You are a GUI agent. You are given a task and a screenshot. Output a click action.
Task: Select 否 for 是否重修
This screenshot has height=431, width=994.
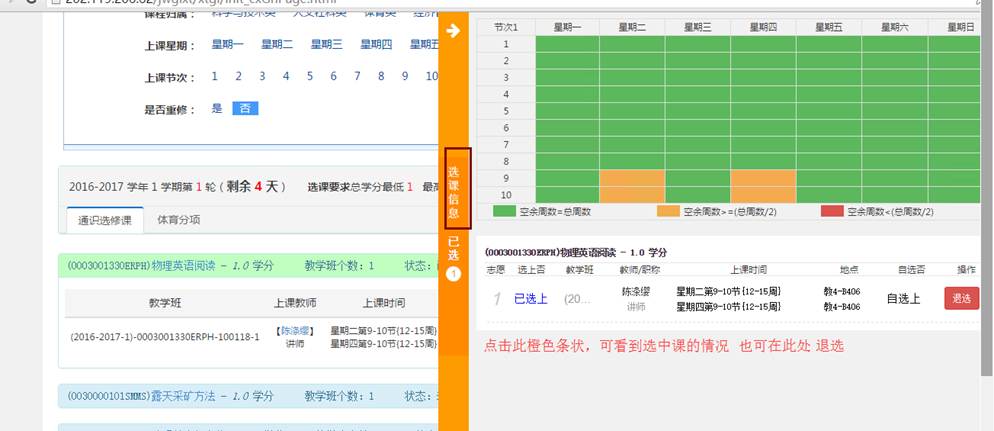coord(245,108)
